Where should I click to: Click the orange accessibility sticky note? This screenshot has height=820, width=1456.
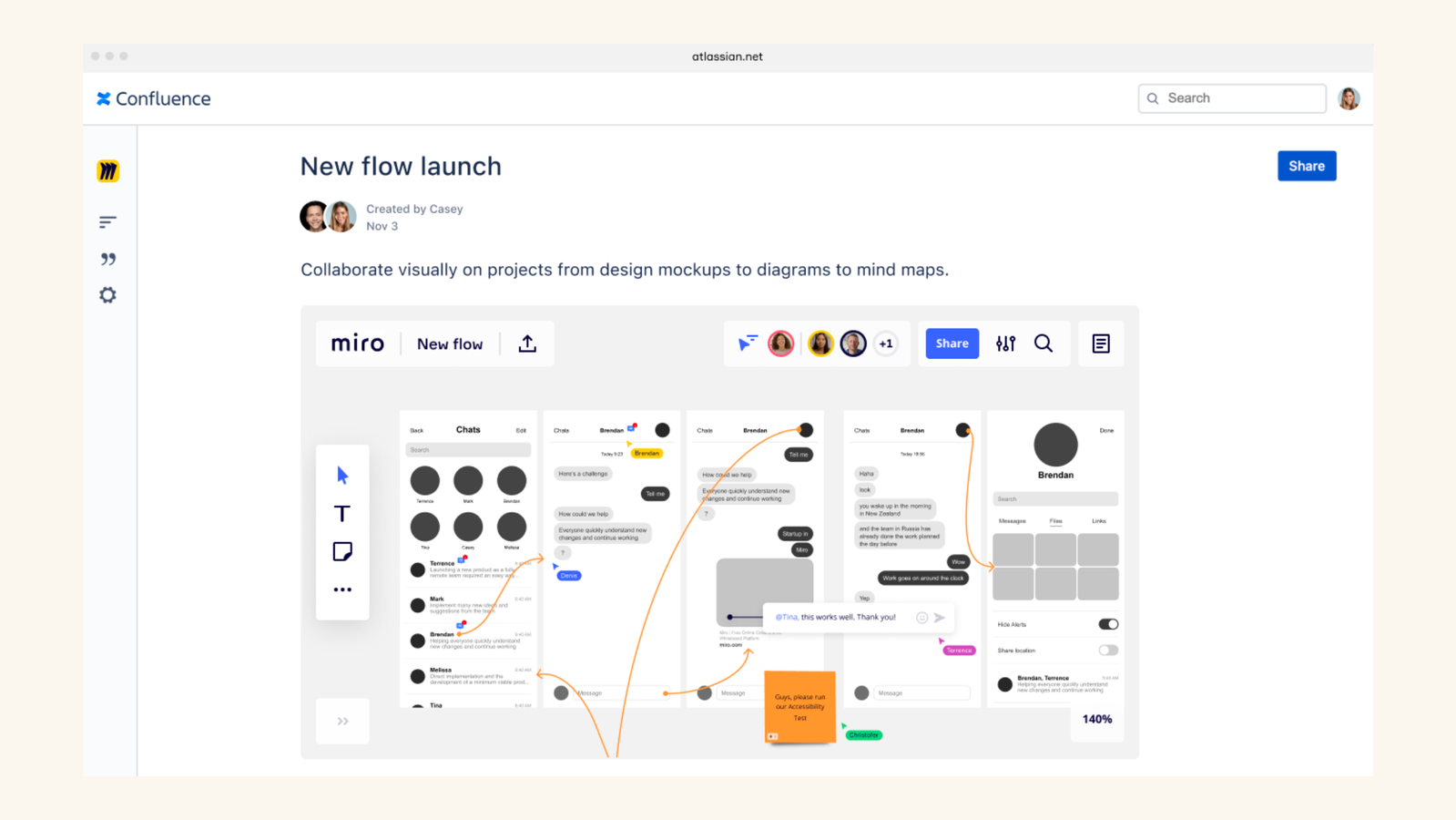click(799, 707)
